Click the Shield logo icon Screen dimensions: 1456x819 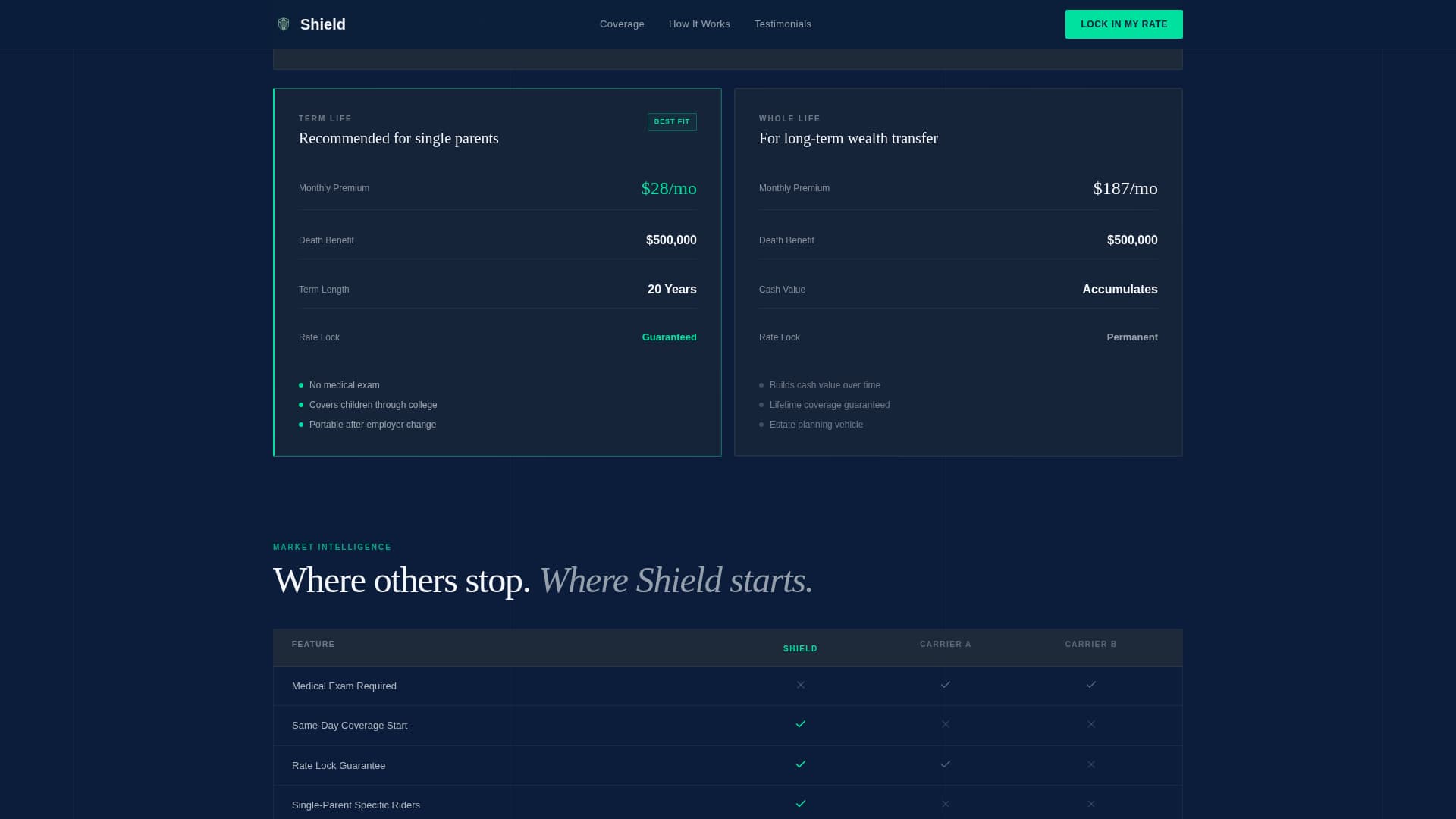coord(284,24)
